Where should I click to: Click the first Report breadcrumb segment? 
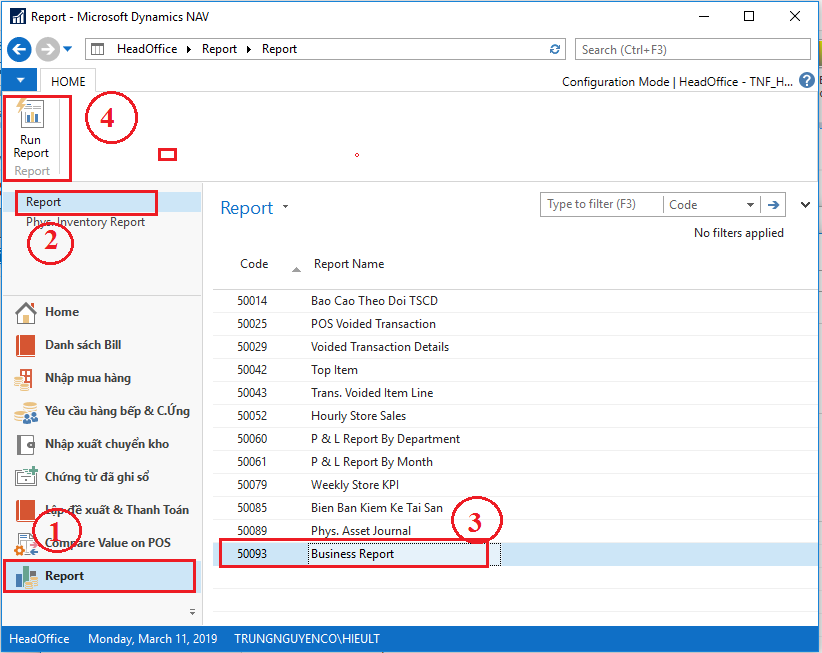[219, 49]
